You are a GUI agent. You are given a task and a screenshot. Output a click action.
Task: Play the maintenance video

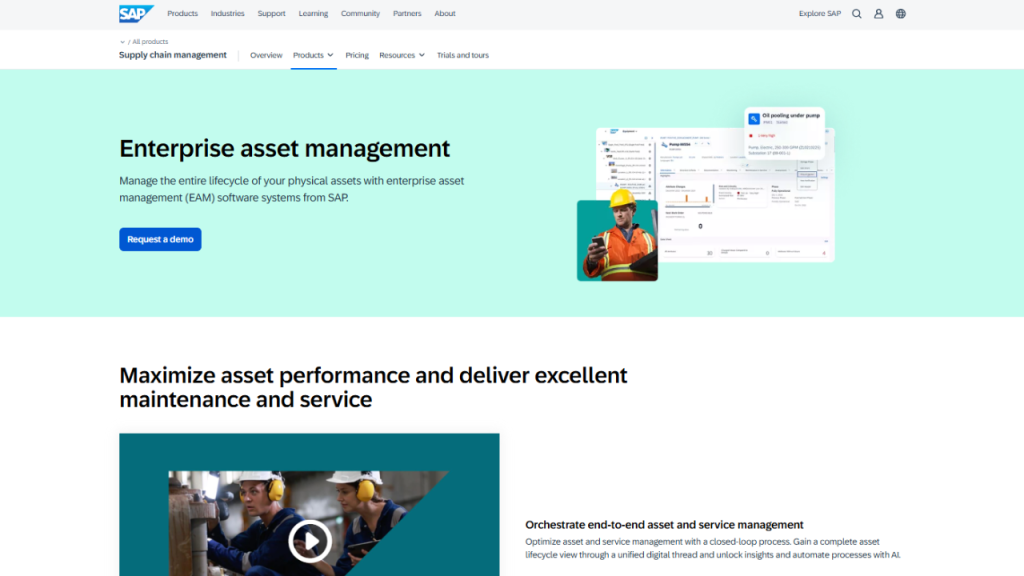click(309, 541)
